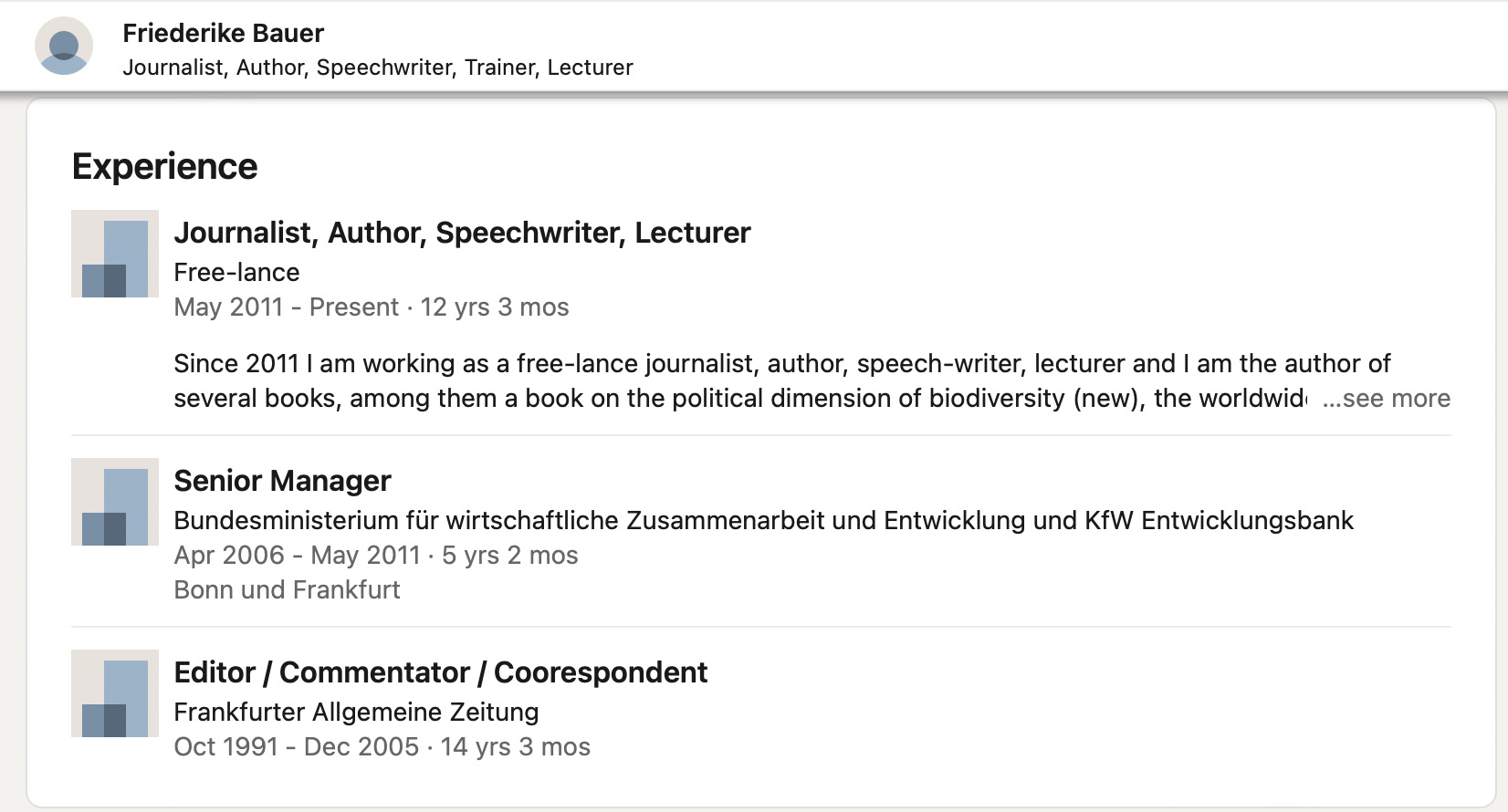Image resolution: width=1508 pixels, height=812 pixels.
Task: Click the Bundesministerium company logo placeholder
Action: pyautogui.click(x=115, y=502)
